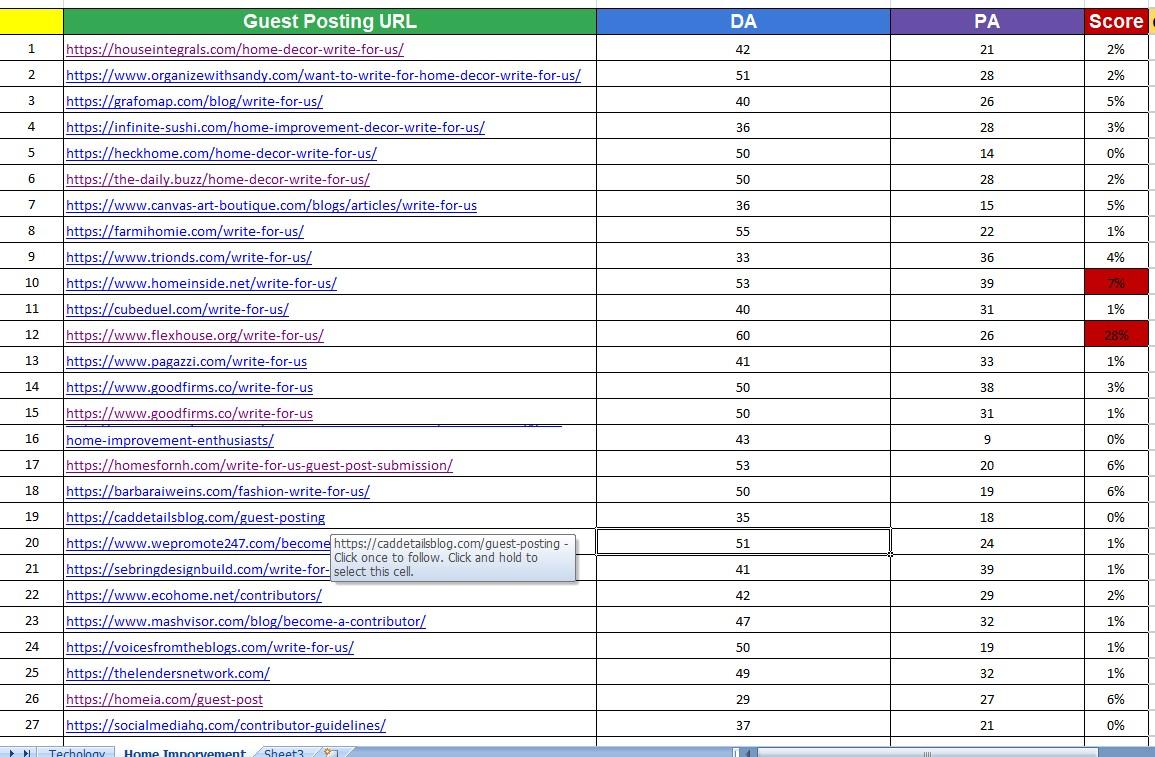
Task: Click the DA value cell in row 20
Action: pos(742,543)
